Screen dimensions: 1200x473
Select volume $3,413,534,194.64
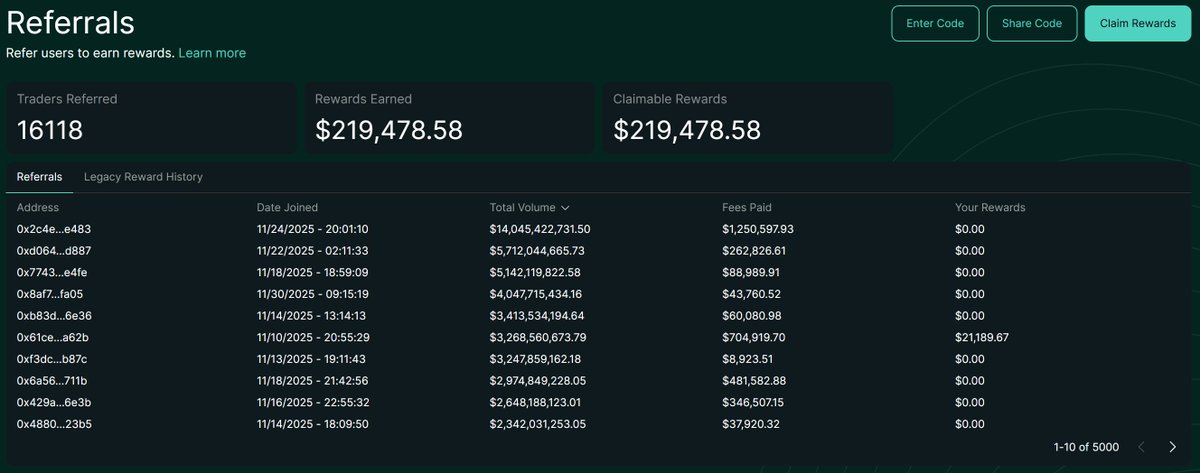pyautogui.click(x=537, y=316)
